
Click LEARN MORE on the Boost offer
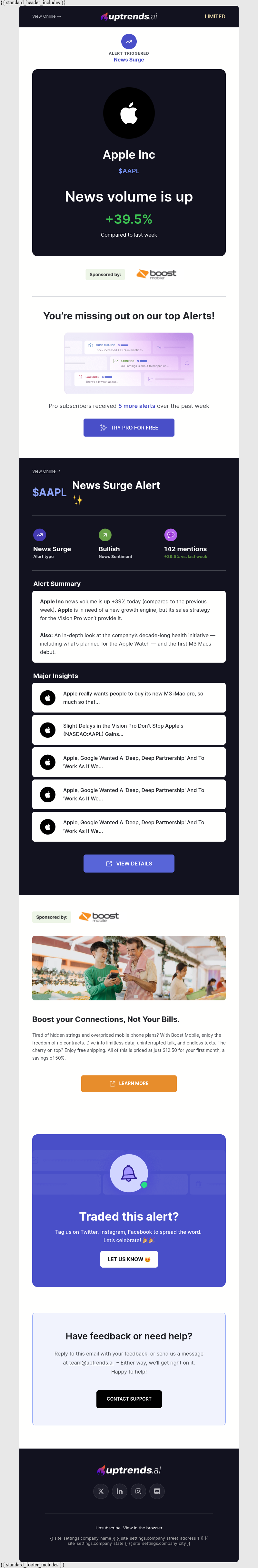tap(129, 1083)
